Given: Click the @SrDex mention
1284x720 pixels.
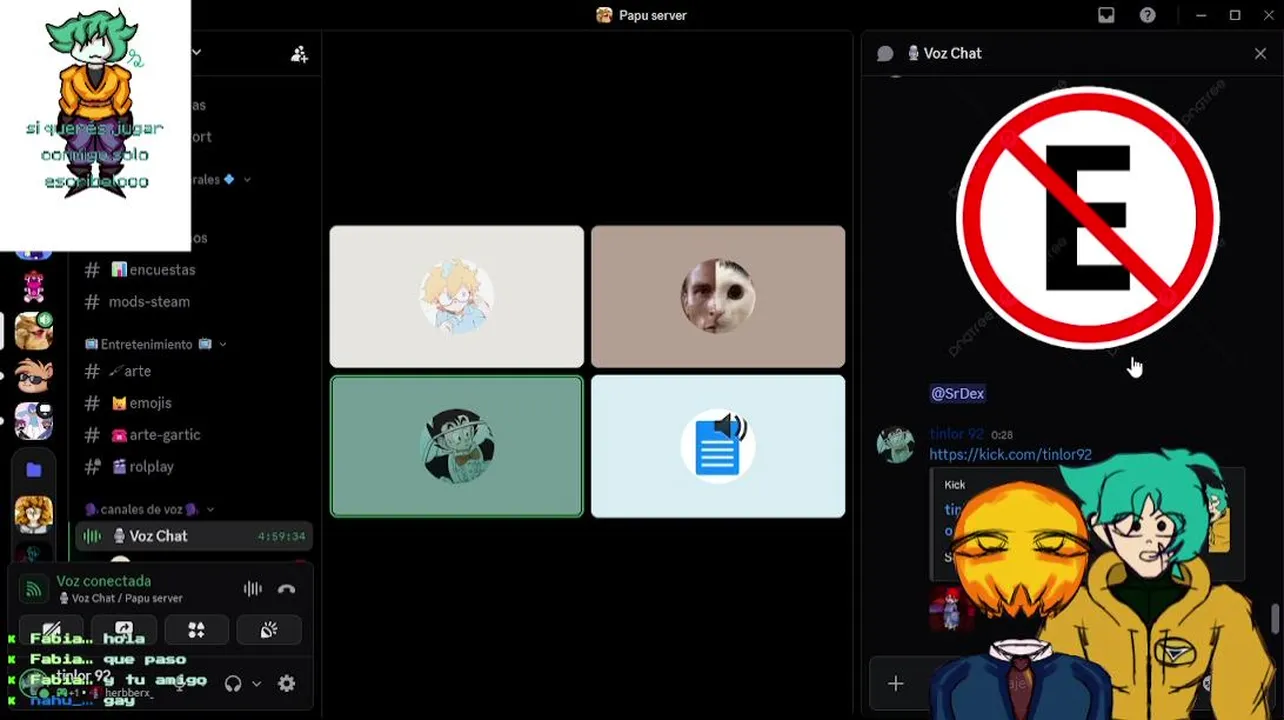Looking at the screenshot, I should [x=958, y=393].
